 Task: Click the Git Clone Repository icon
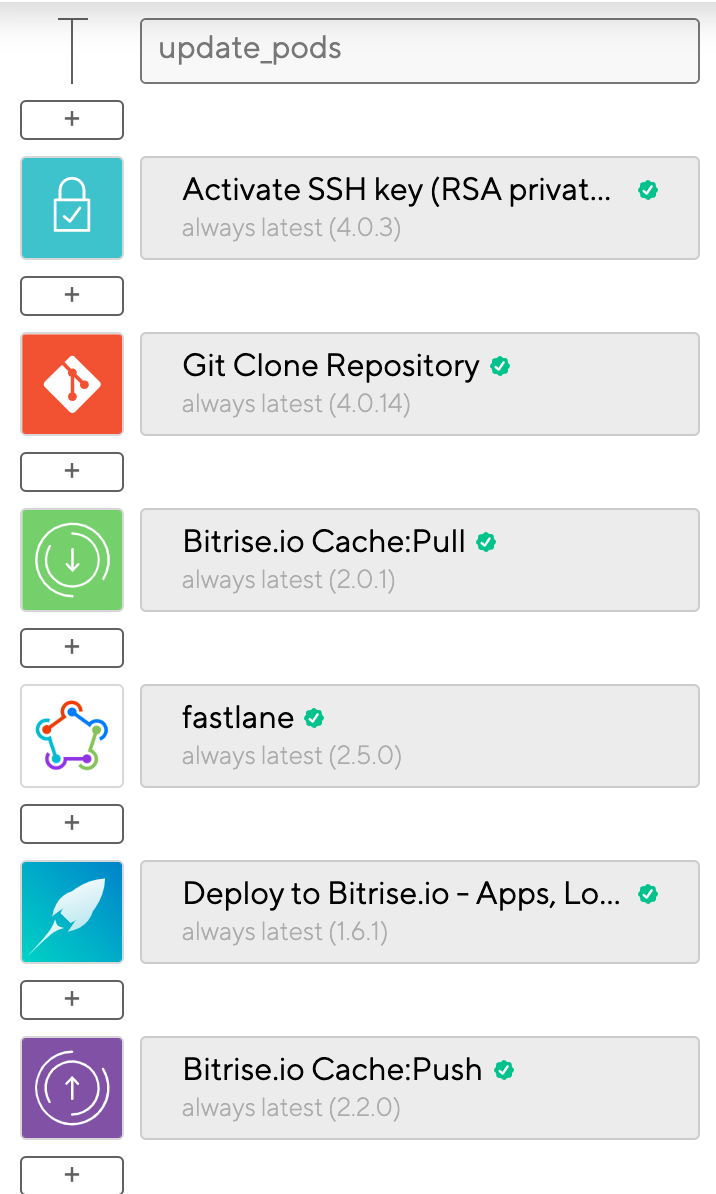(x=72, y=384)
